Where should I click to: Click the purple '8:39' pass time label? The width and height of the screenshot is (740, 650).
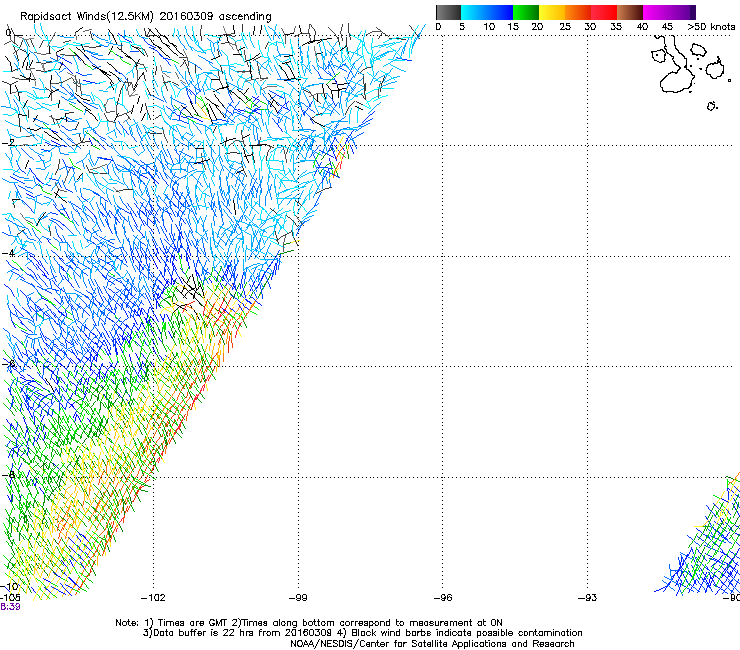(10, 607)
